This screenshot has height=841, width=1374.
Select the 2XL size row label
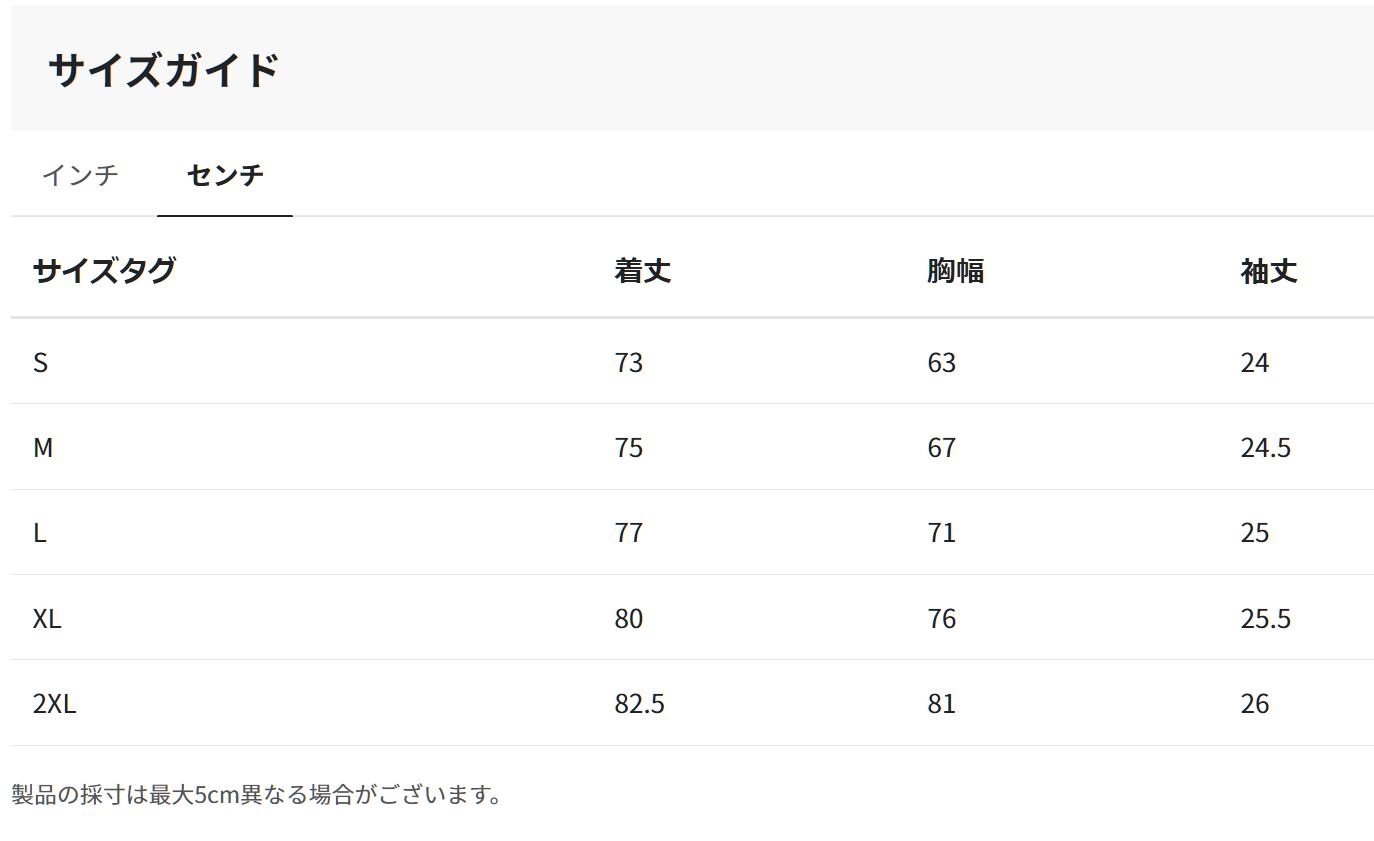point(54,703)
